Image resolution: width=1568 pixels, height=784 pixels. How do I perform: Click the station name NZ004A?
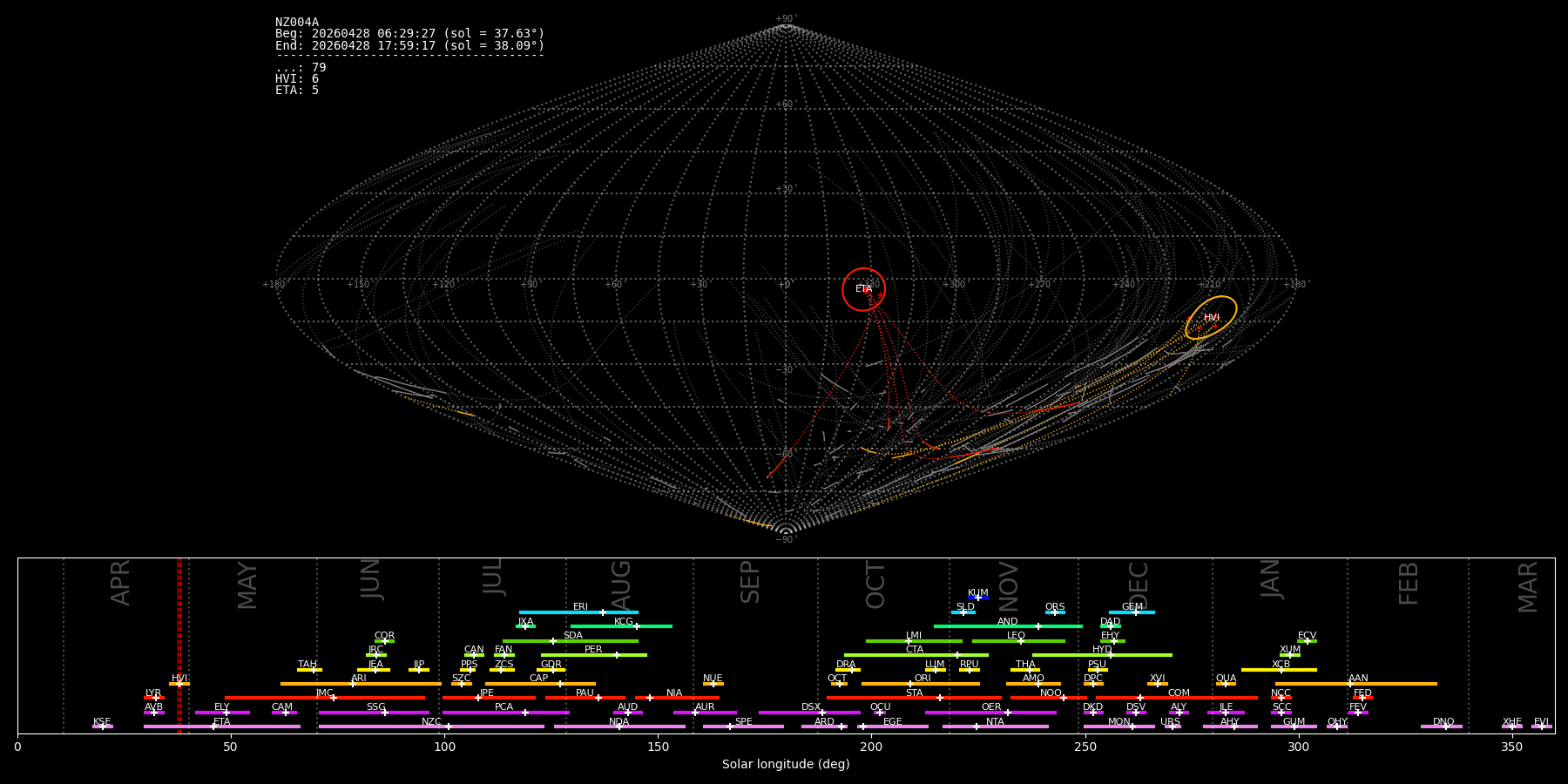point(297,23)
